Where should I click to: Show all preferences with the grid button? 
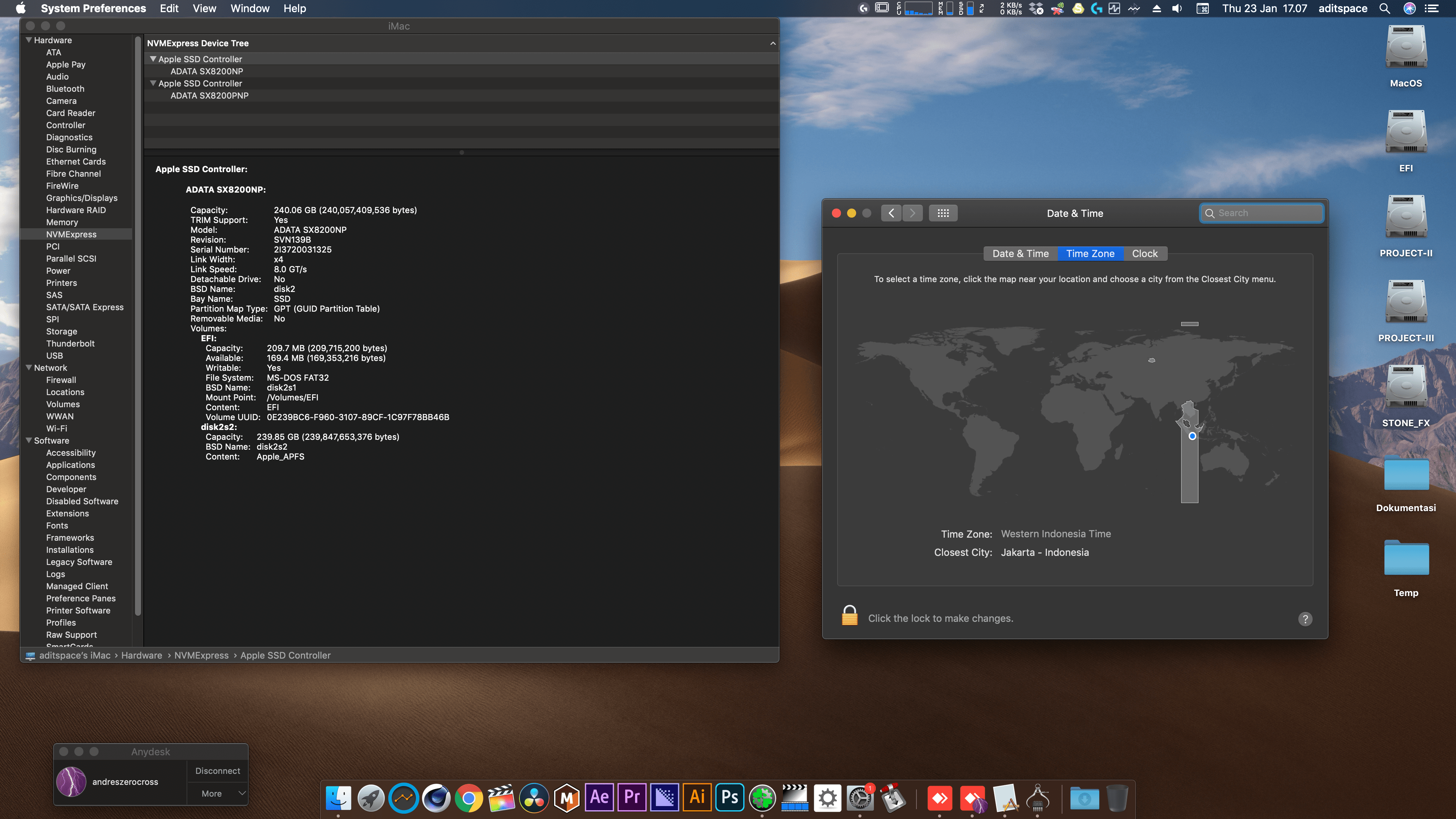pyautogui.click(x=943, y=213)
